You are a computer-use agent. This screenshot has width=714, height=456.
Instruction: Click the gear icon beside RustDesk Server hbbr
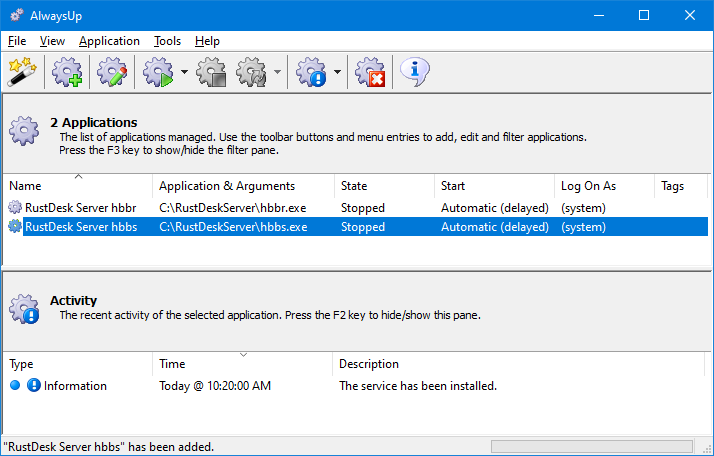(15, 207)
